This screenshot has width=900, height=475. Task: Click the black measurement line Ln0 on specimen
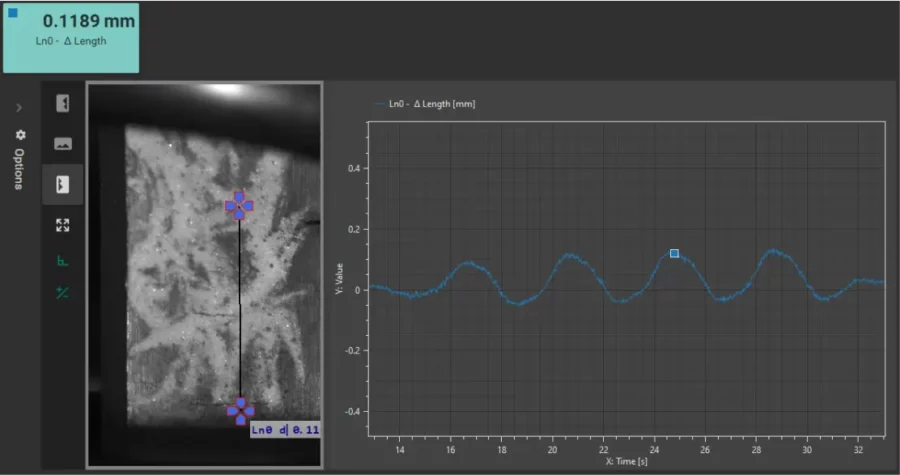(240, 309)
